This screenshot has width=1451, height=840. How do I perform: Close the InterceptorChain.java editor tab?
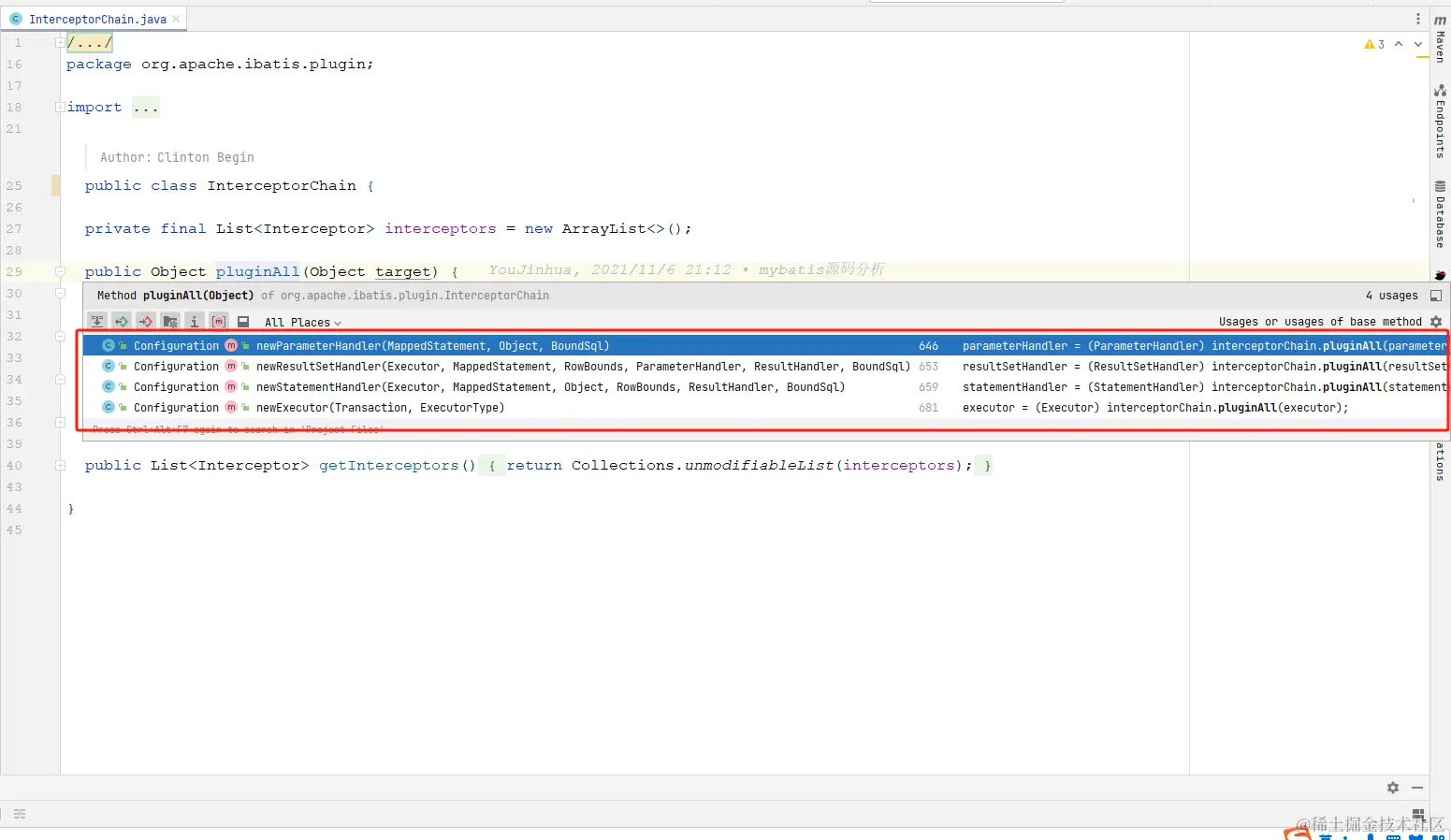pyautogui.click(x=176, y=19)
